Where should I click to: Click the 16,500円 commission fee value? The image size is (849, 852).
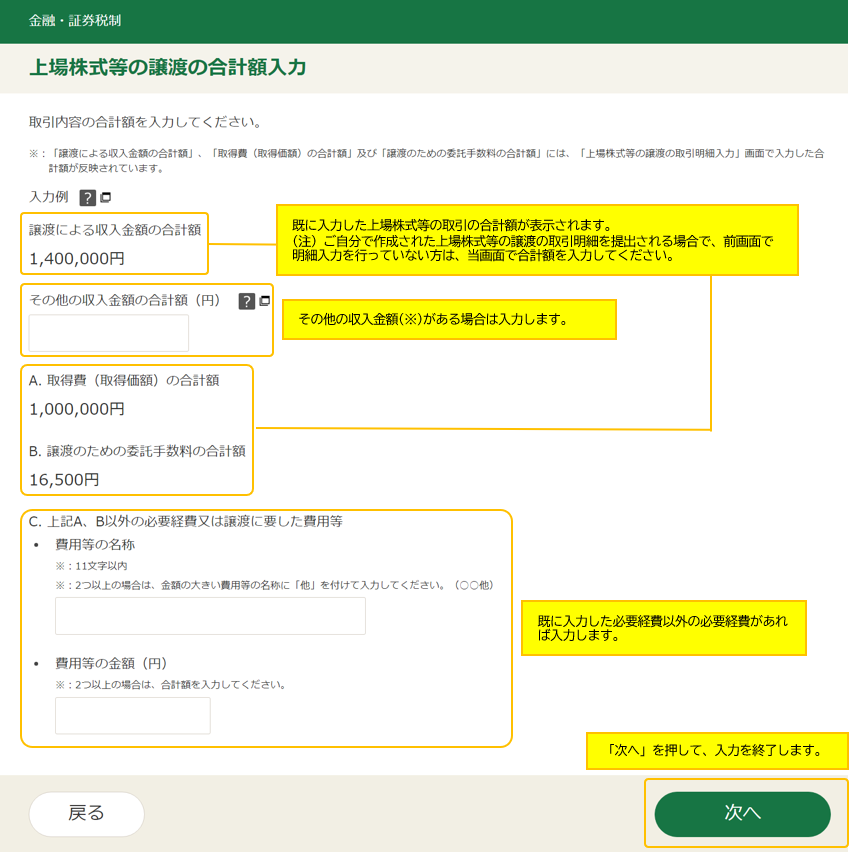64,479
